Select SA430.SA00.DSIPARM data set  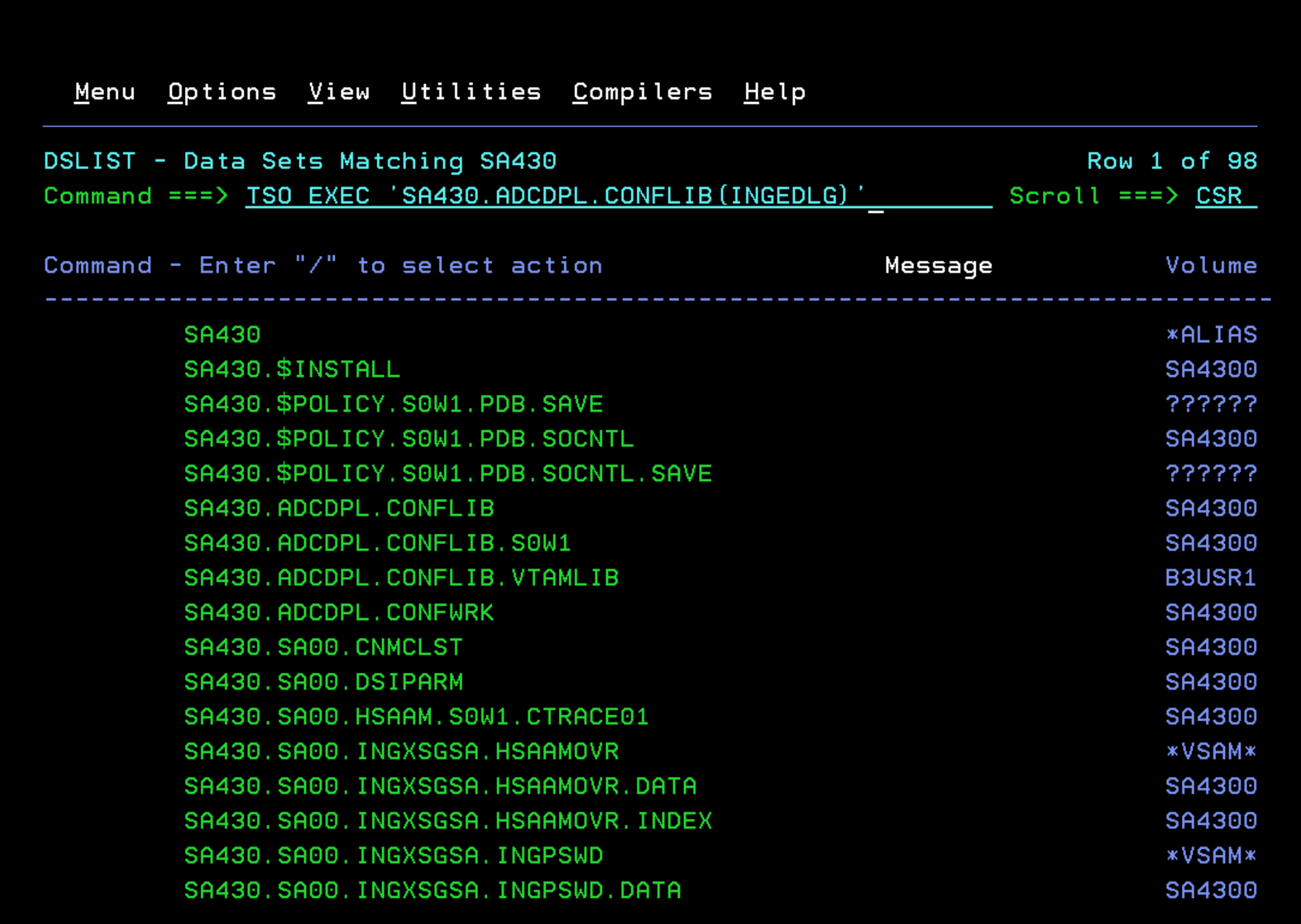coord(323,682)
